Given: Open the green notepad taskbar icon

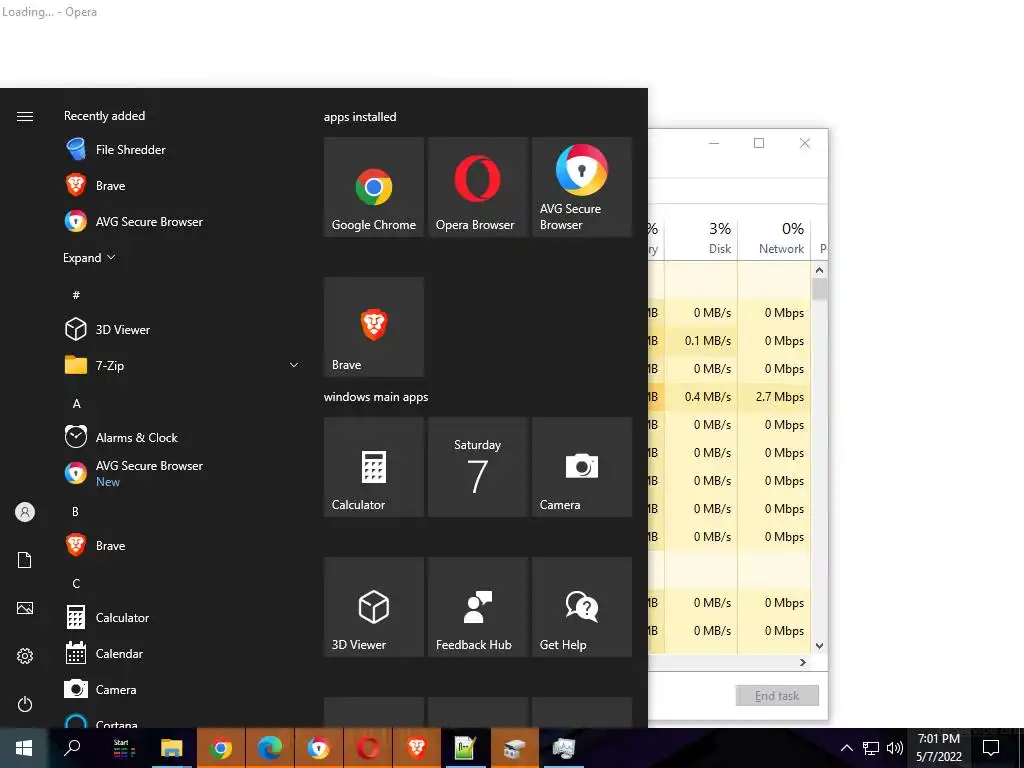Looking at the screenshot, I should click(x=465, y=748).
